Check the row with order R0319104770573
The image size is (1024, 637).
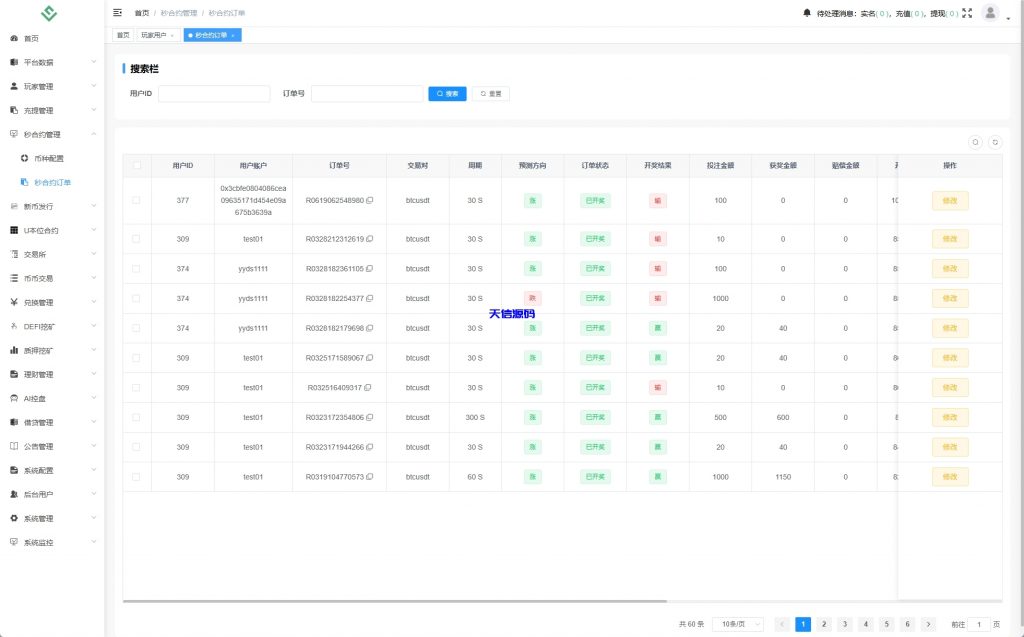click(x=136, y=477)
